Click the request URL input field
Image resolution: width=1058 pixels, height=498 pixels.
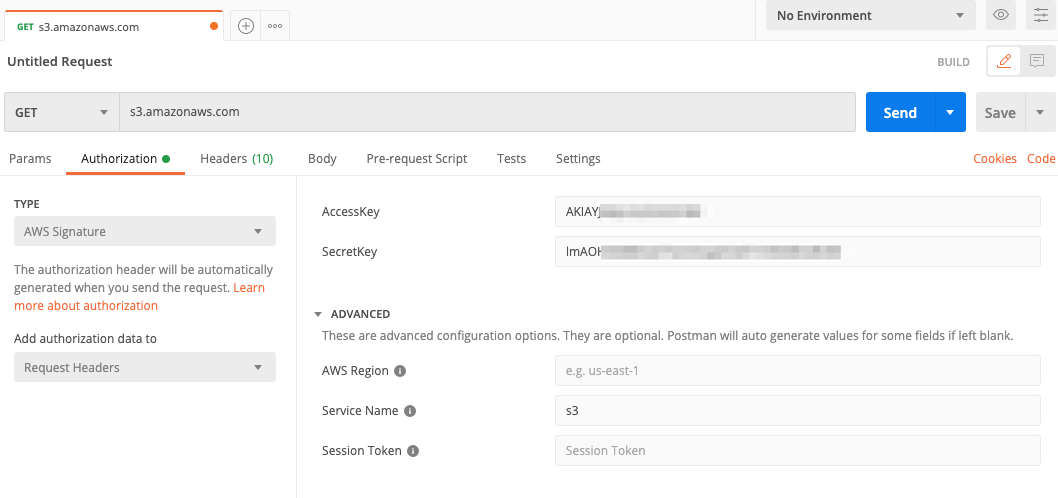487,112
